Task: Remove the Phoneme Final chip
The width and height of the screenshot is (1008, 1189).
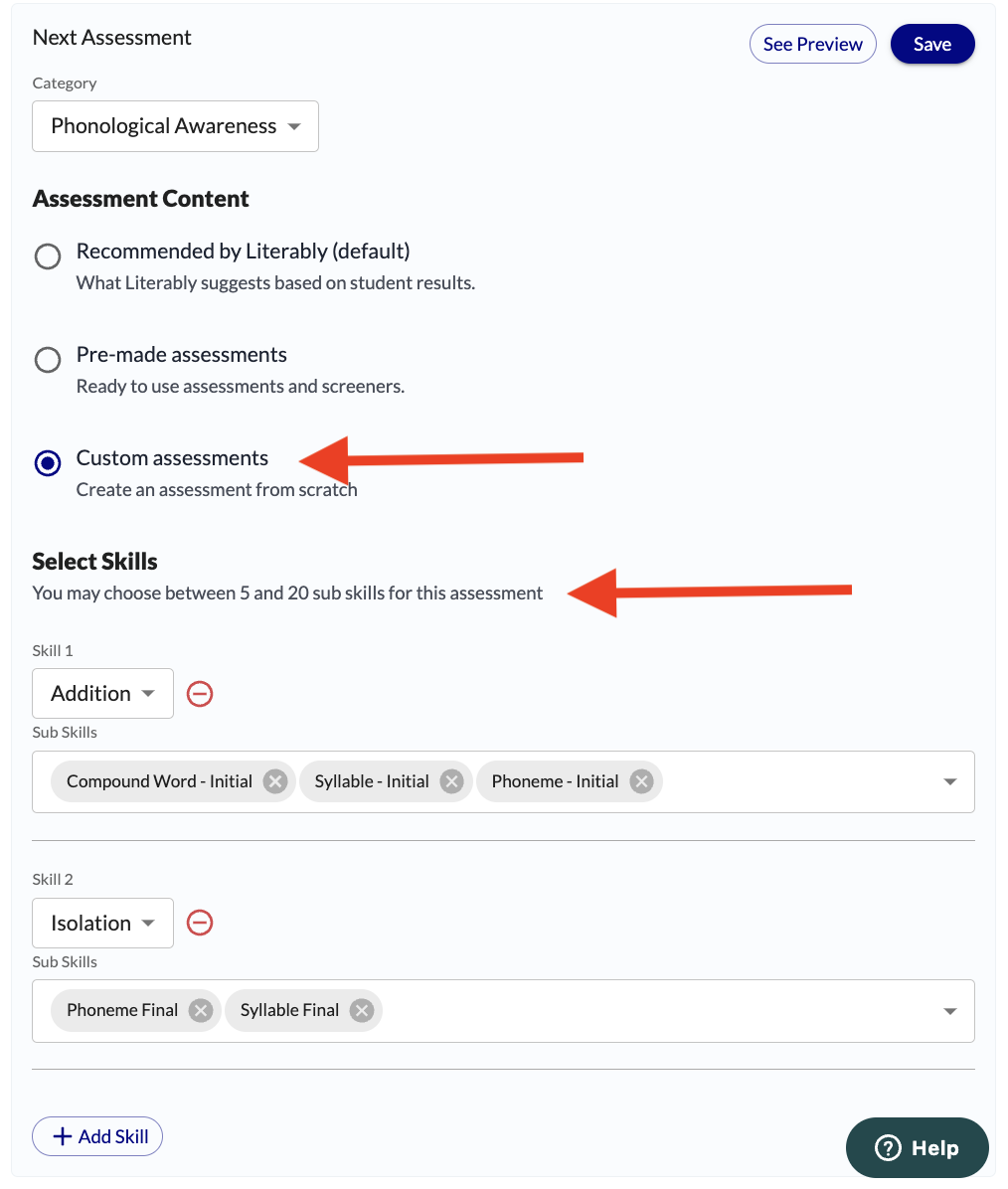Action: (200, 1011)
